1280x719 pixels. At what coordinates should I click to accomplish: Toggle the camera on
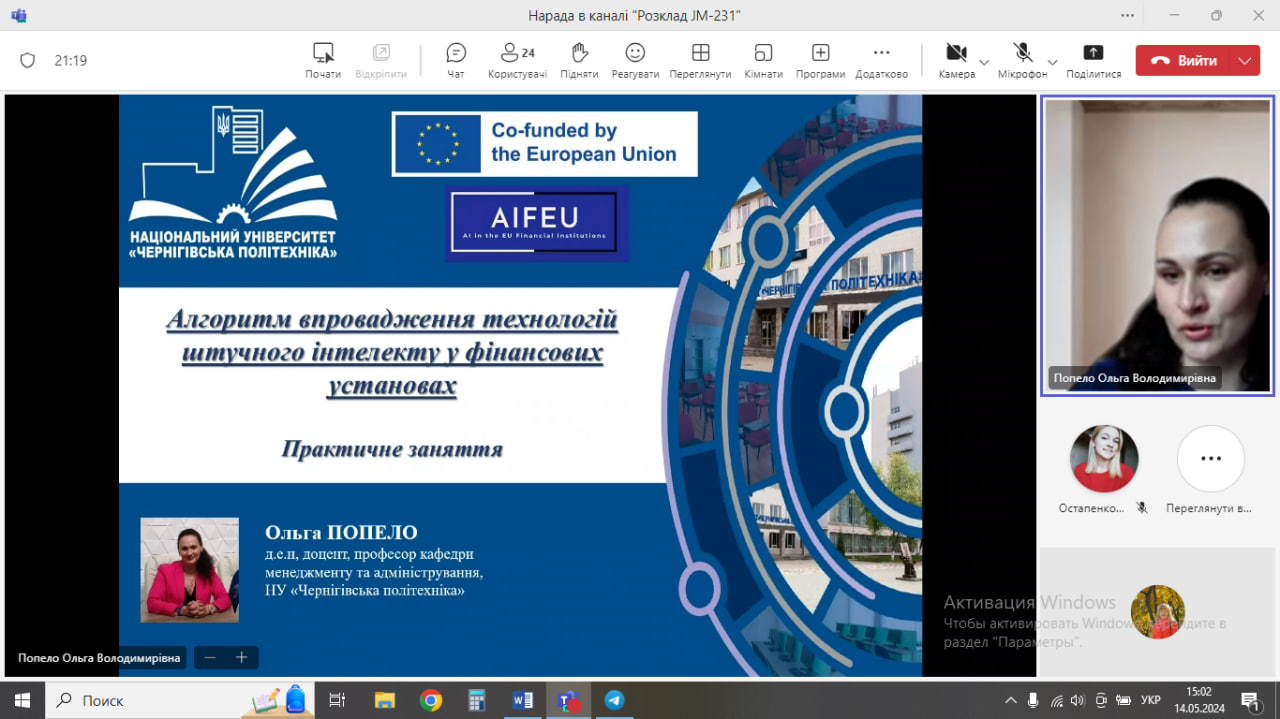point(956,60)
